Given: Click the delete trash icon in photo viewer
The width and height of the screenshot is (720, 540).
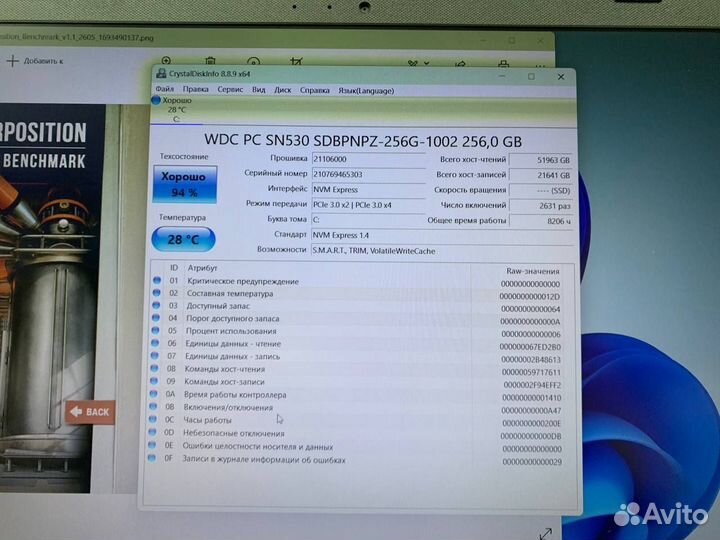Looking at the screenshot, I should 210,61.
